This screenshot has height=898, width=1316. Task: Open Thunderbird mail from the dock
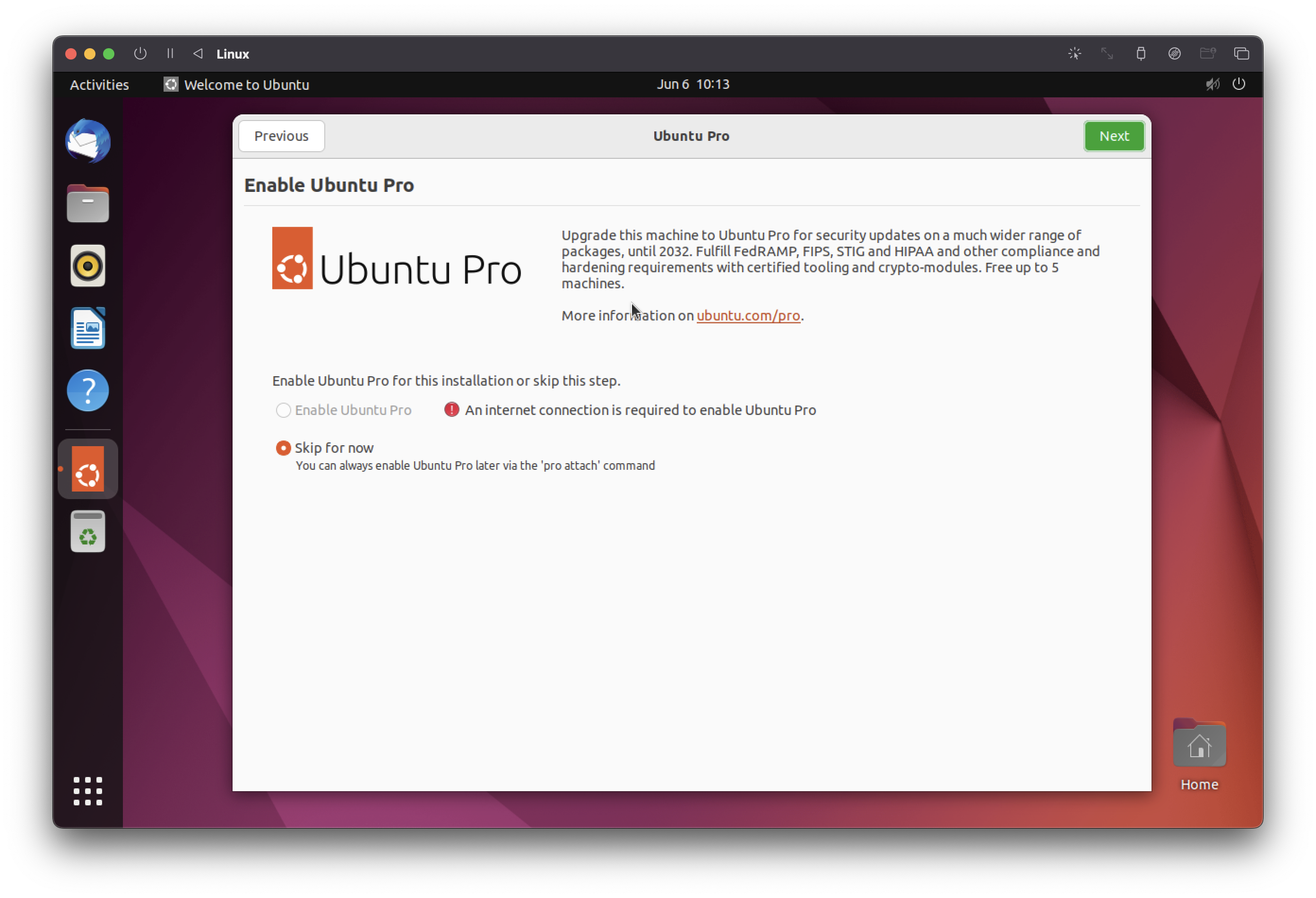pyautogui.click(x=88, y=141)
